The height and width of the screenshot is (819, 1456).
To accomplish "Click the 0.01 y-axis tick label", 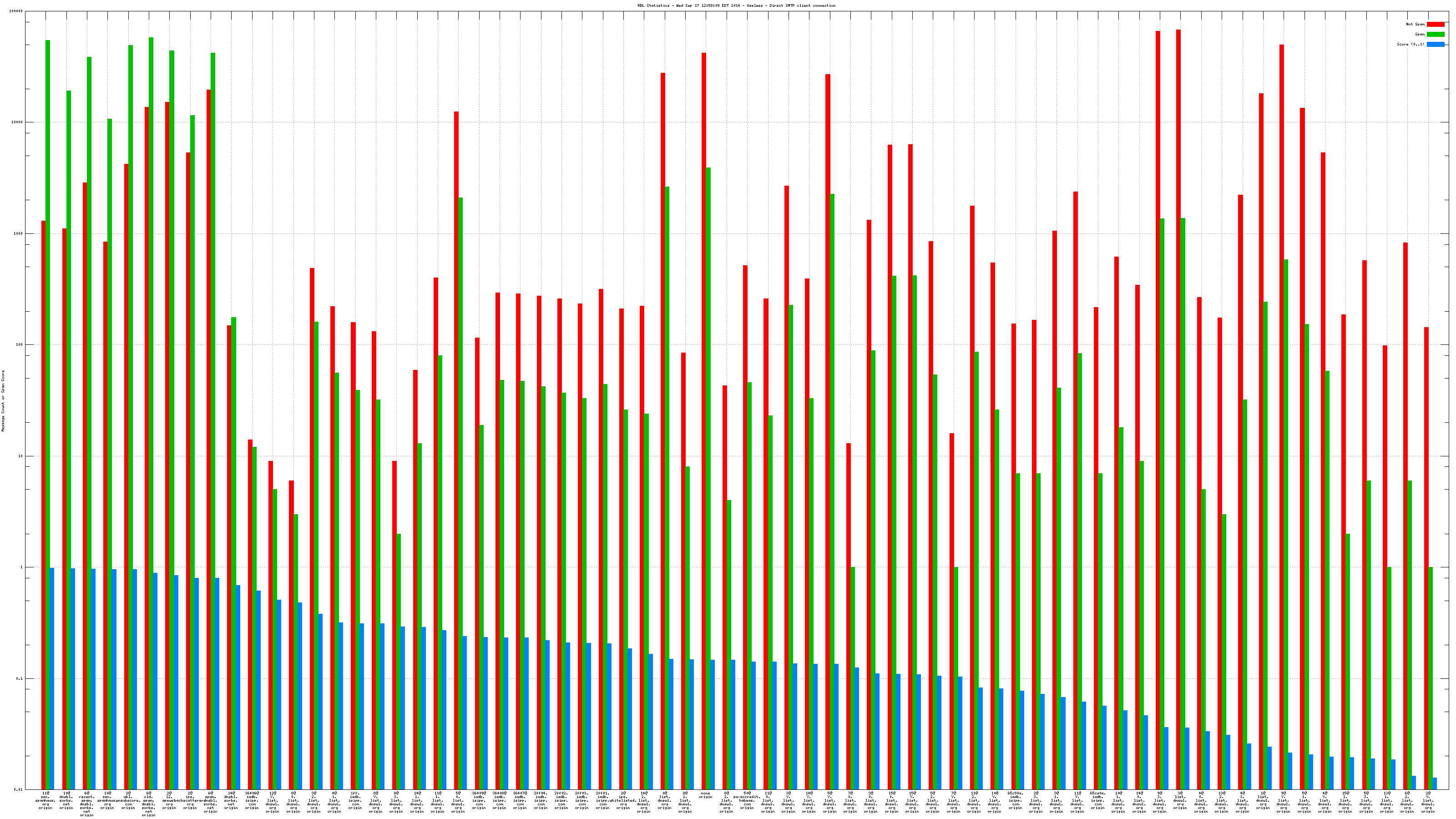I will click(x=19, y=789).
